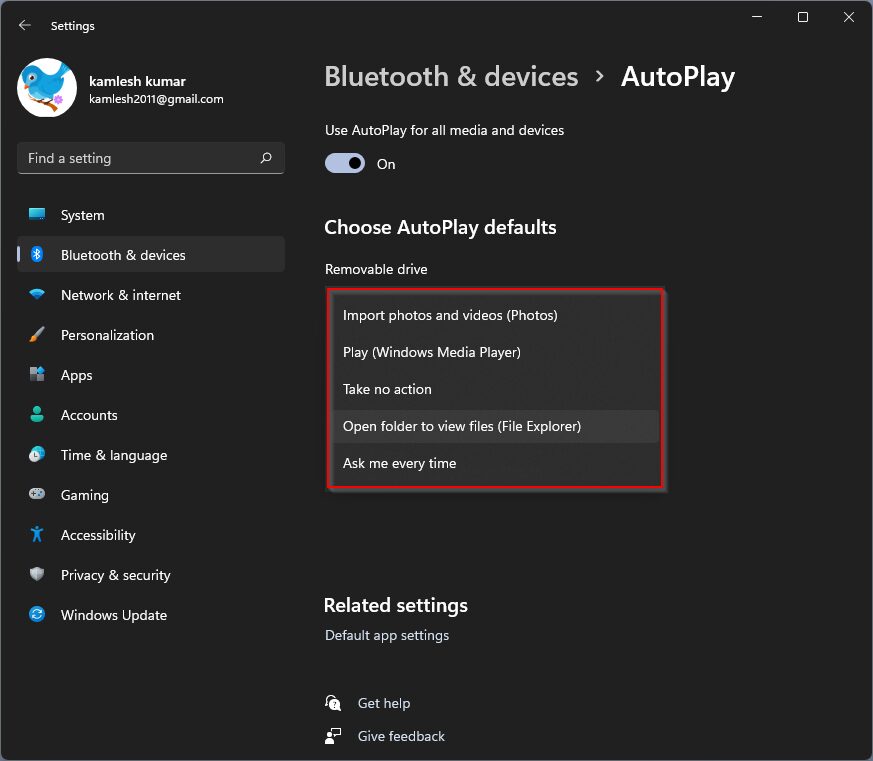Click the Network & internet Wi-Fi icon
Viewport: 873px width, 761px height.
tap(37, 294)
